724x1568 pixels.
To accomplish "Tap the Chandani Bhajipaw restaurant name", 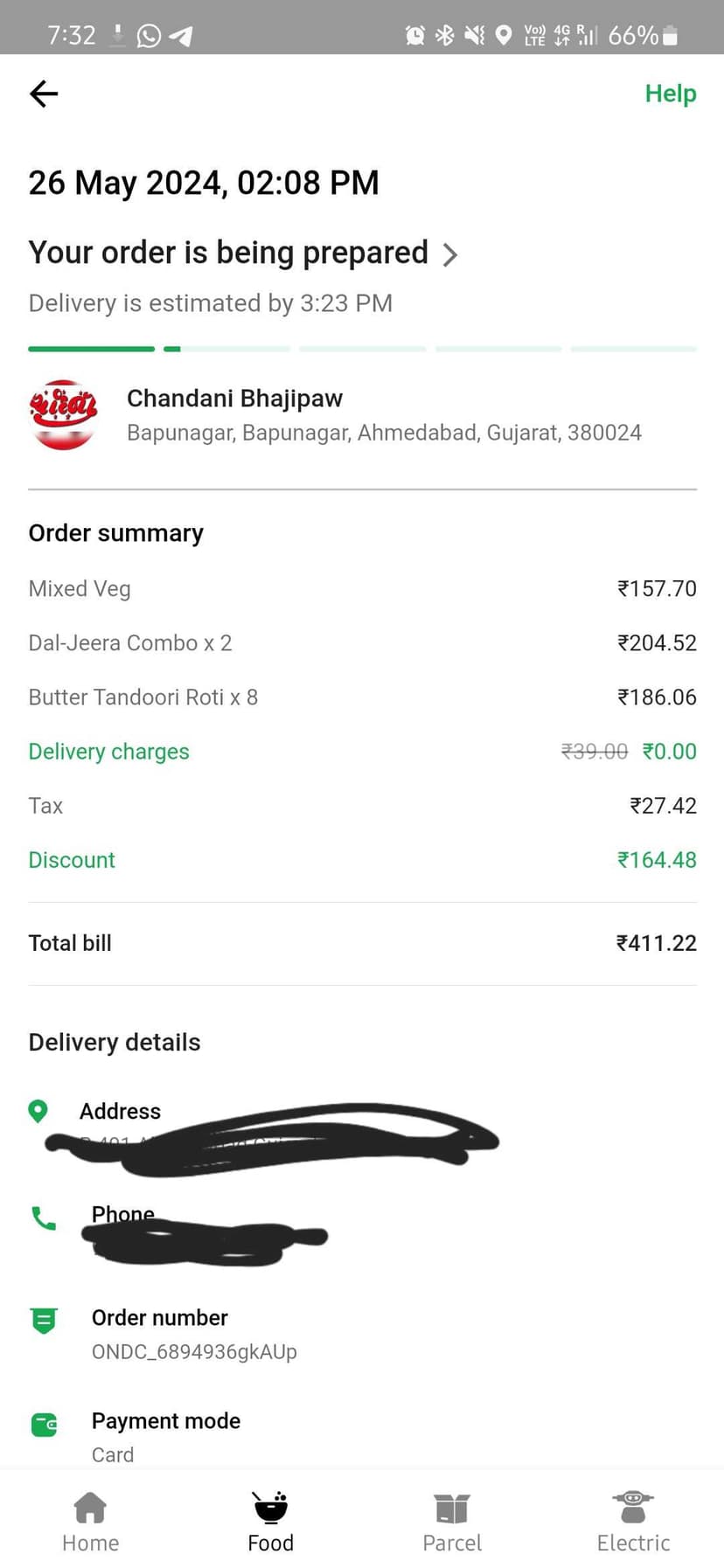I will tap(234, 399).
